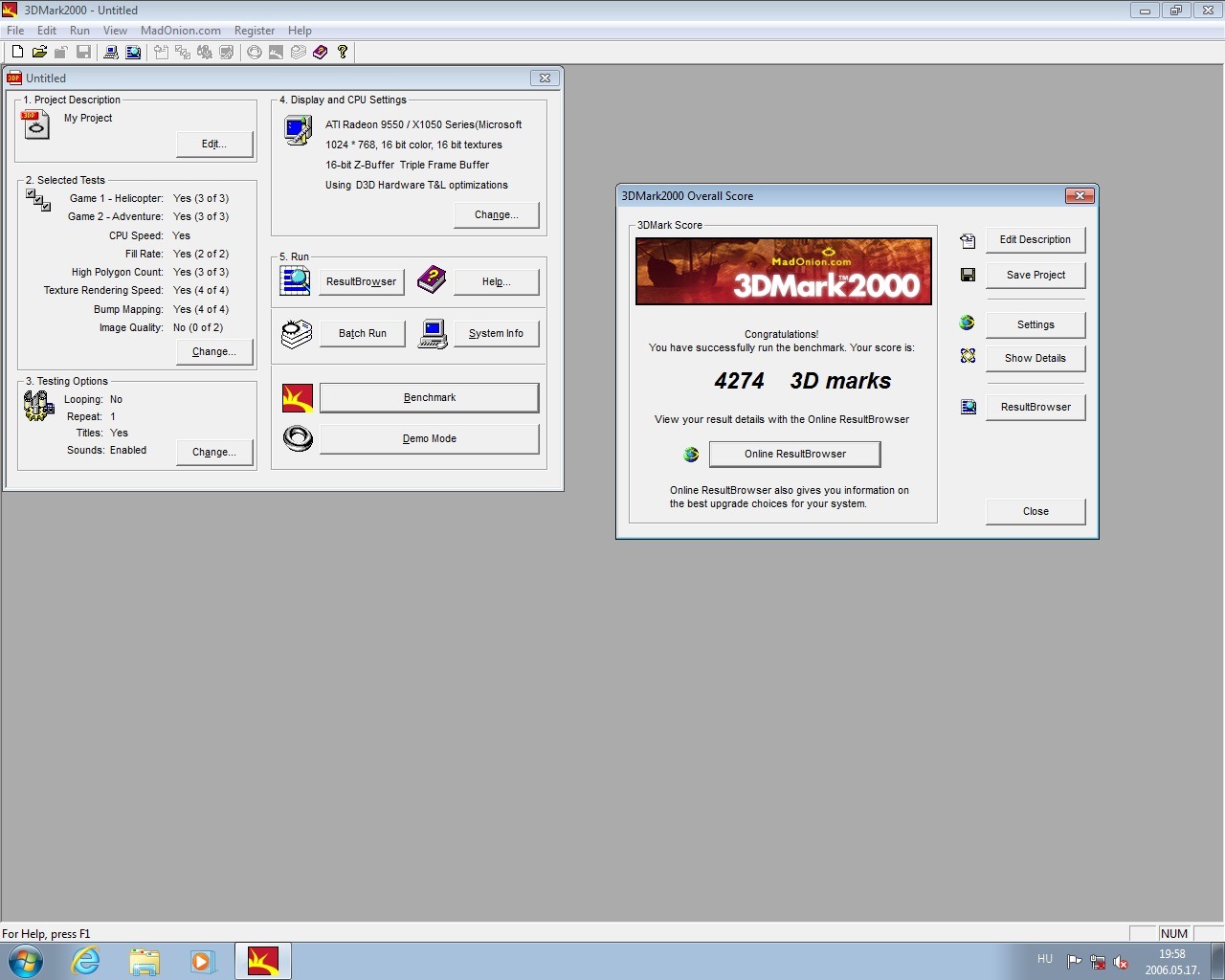Click the purple book icon beside Help button
The image size is (1225, 980).
coord(432,280)
